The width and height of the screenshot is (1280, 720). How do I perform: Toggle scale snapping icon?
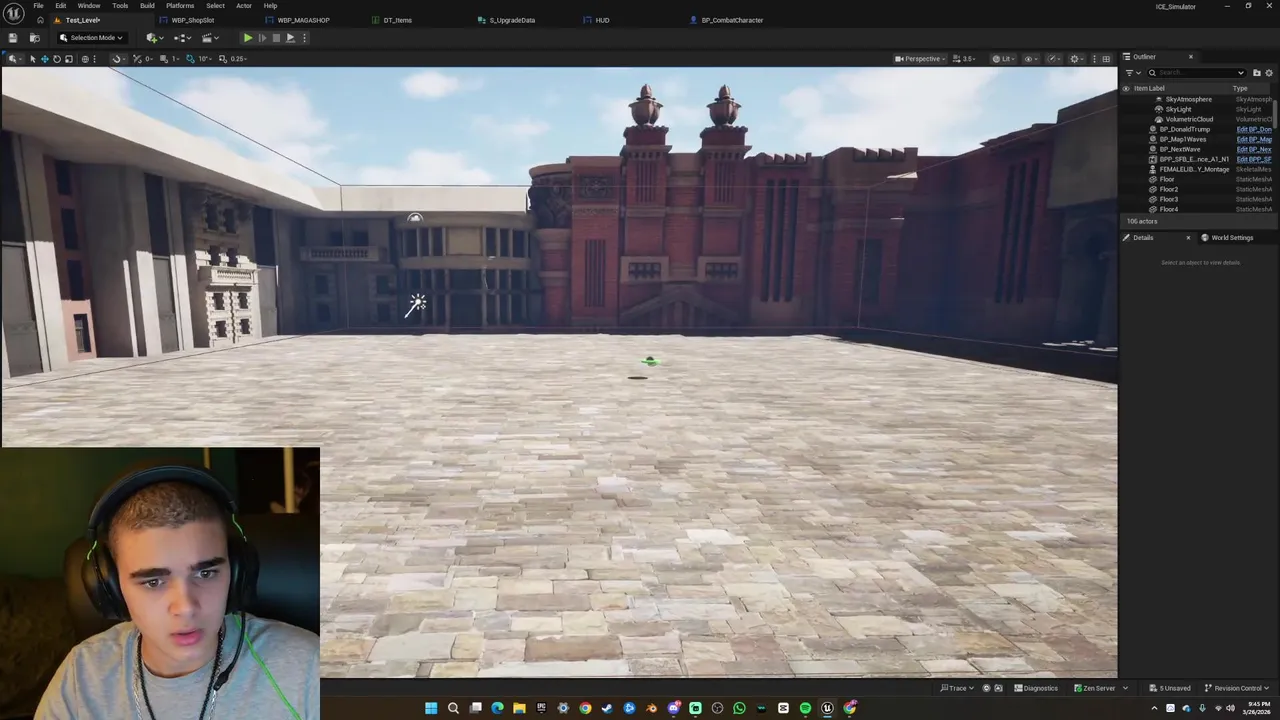223,59
